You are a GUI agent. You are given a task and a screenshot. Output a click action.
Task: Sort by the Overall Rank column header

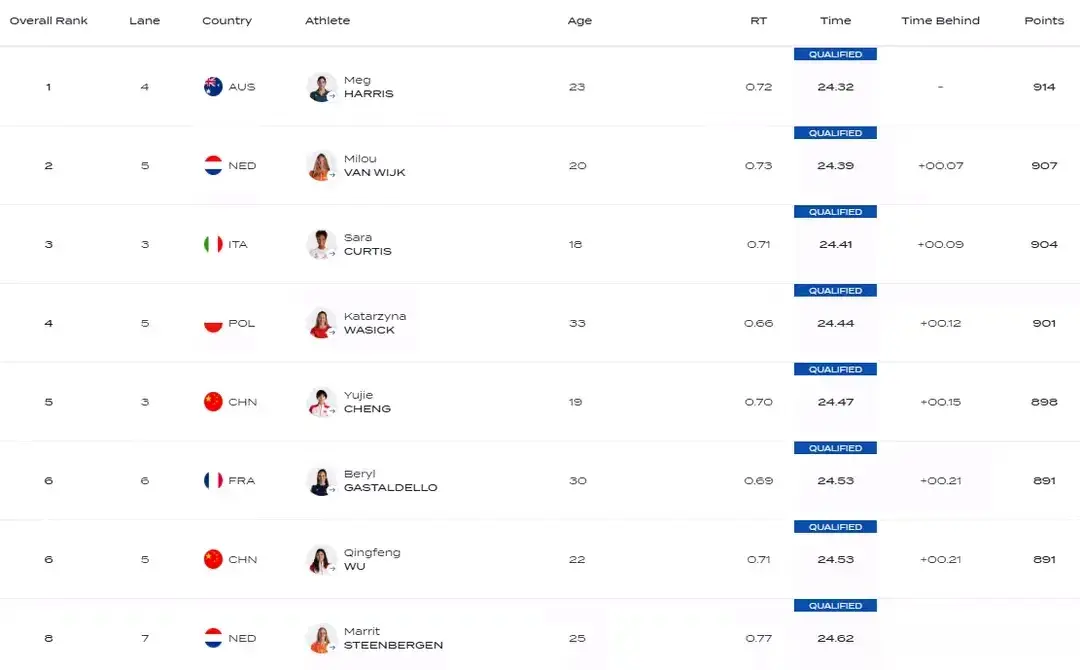click(x=49, y=21)
